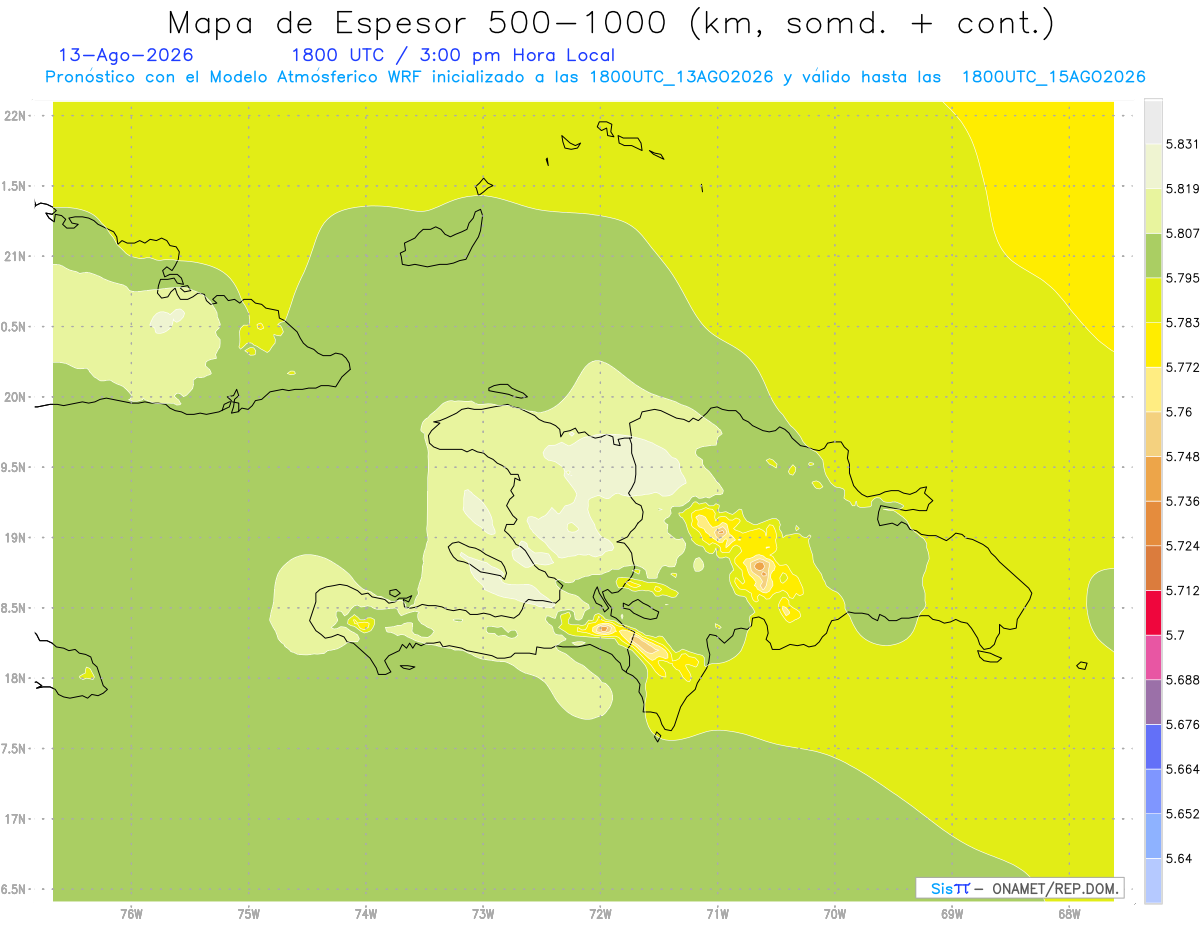
Task: Click the legend value "5.652"
Action: (1182, 814)
